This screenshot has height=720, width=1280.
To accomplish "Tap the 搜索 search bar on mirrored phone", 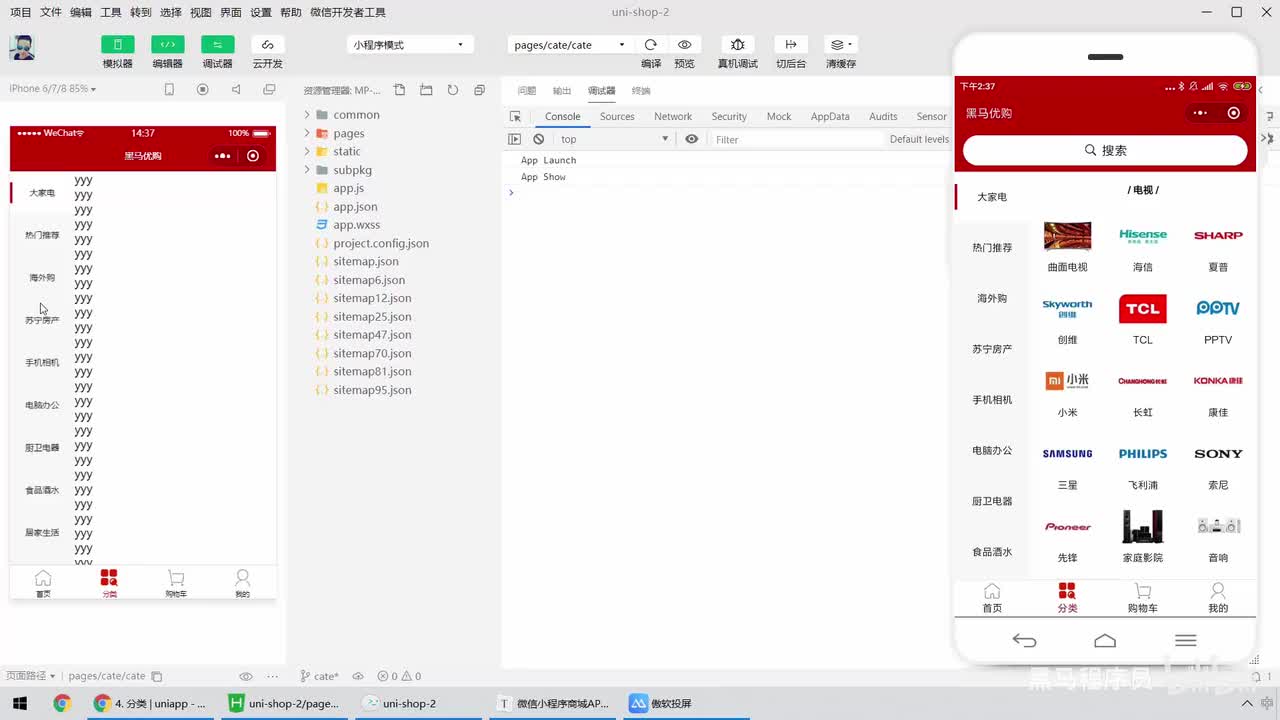I will tap(1105, 150).
